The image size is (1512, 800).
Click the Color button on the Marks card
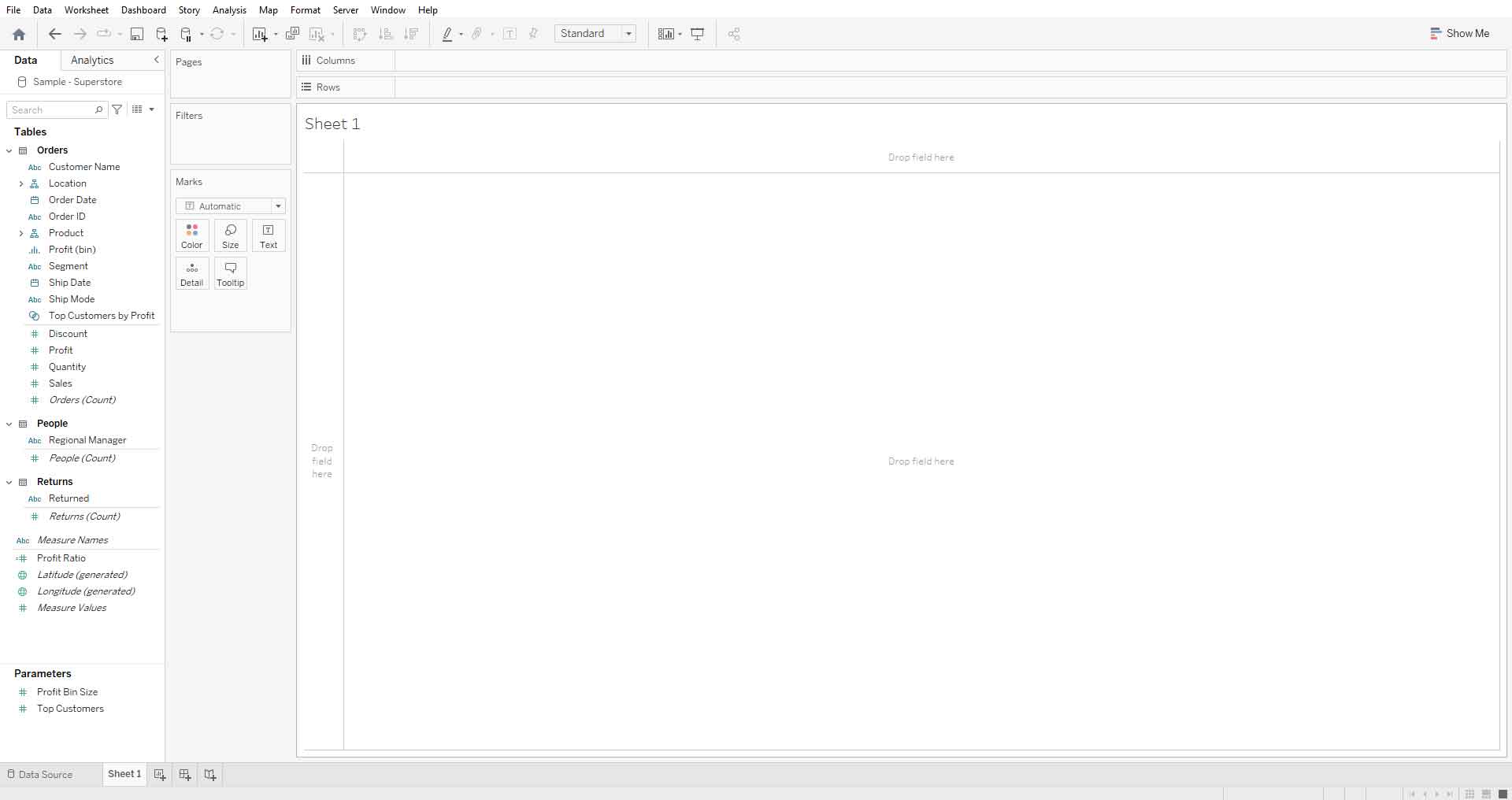tap(191, 235)
